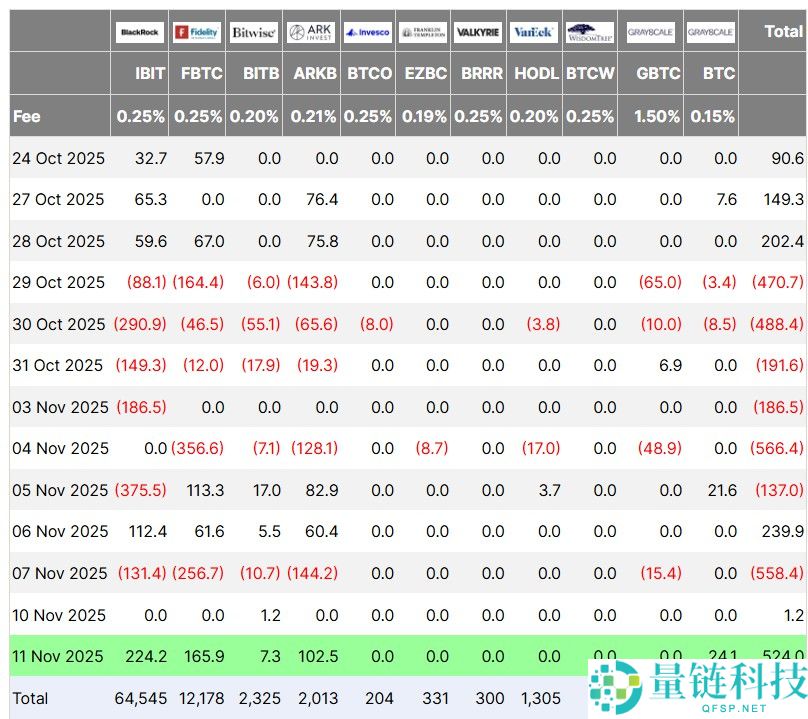Image resolution: width=808 pixels, height=719 pixels.
Task: Open the ARK Invest logo above ARKB
Action: coord(311,31)
